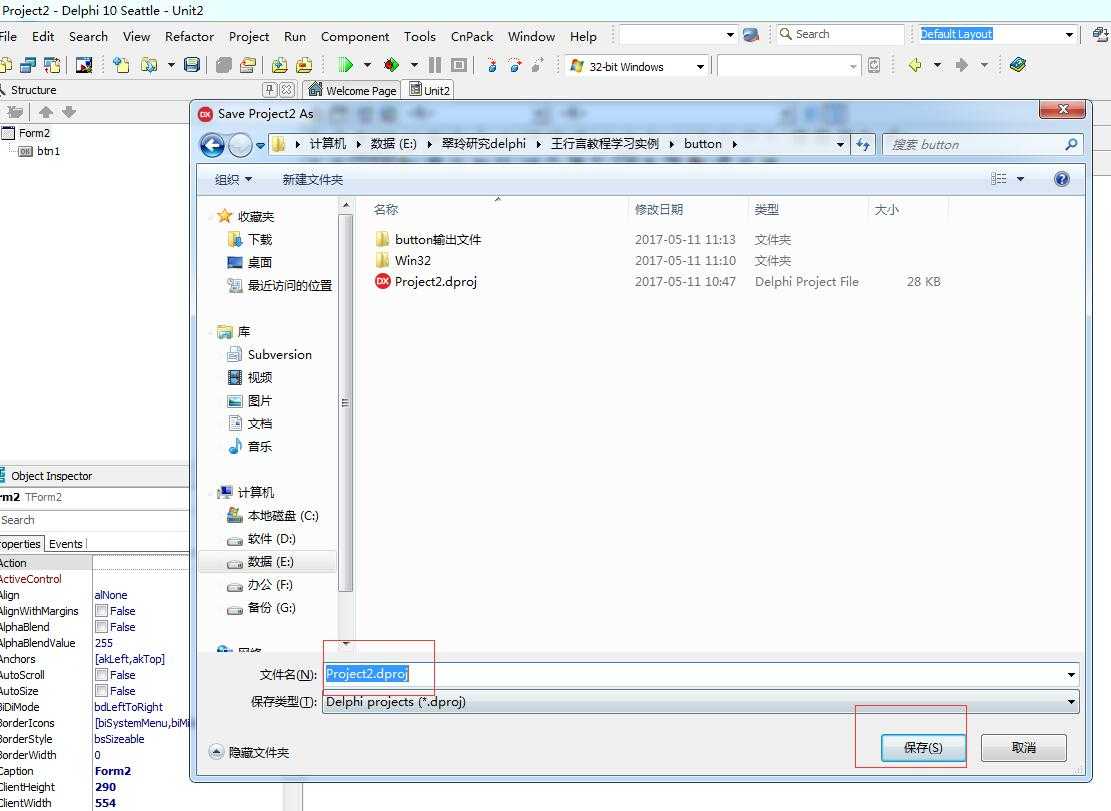Click the Structure move-down arrow icon
Image resolution: width=1111 pixels, height=811 pixels.
69,112
